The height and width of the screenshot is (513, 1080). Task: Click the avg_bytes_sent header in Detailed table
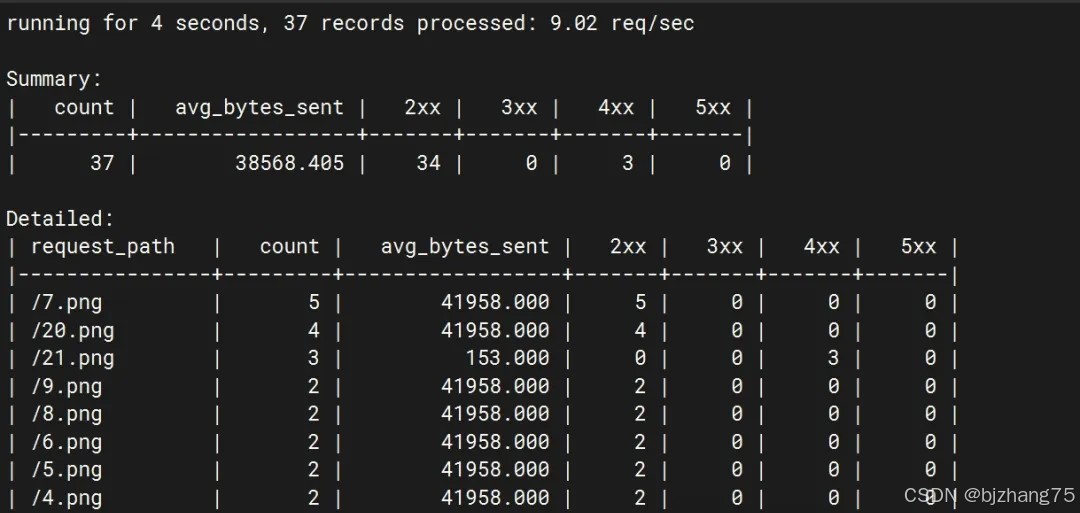tap(464, 246)
